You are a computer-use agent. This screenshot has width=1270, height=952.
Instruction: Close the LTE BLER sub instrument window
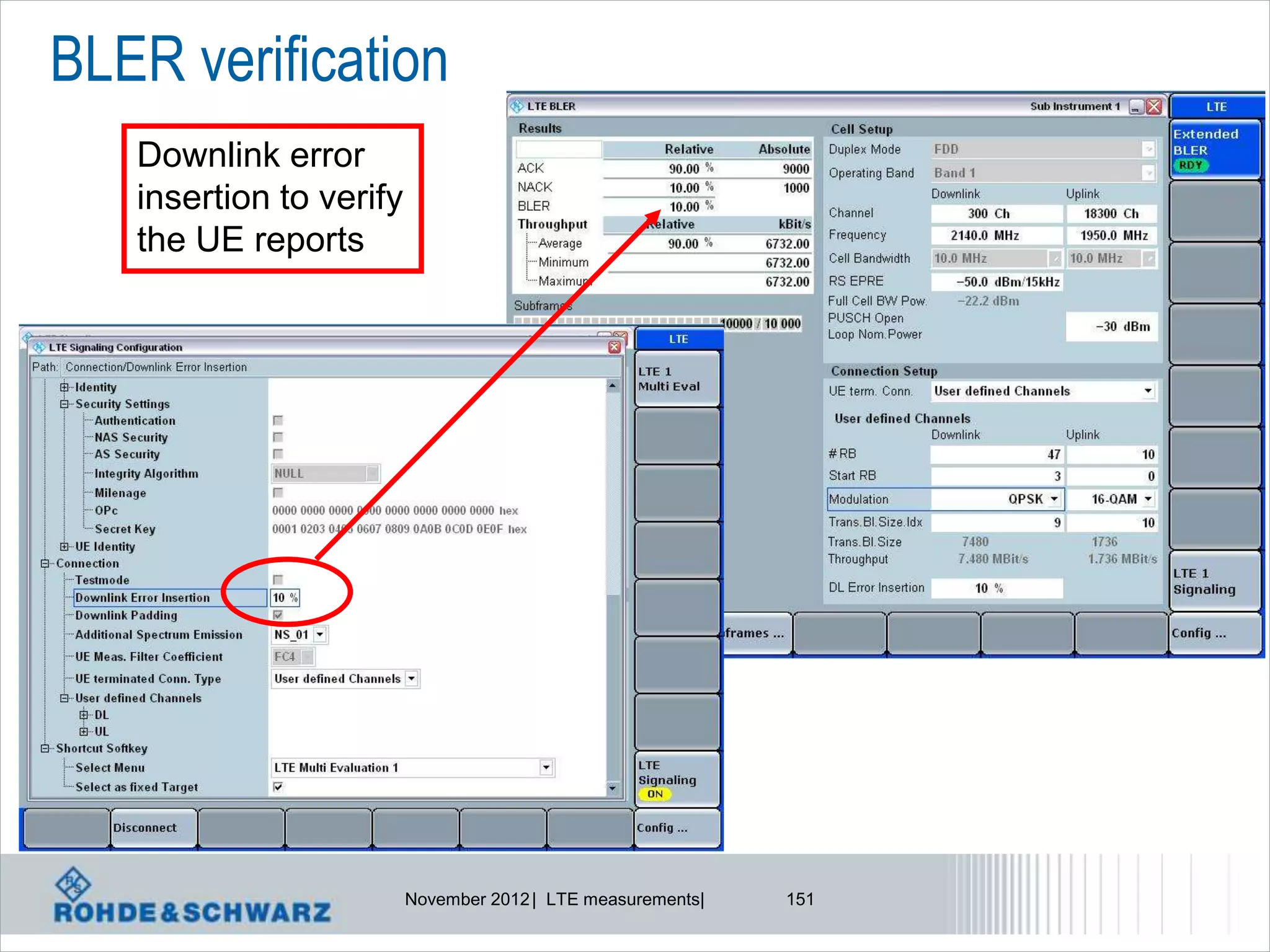tap(1153, 107)
